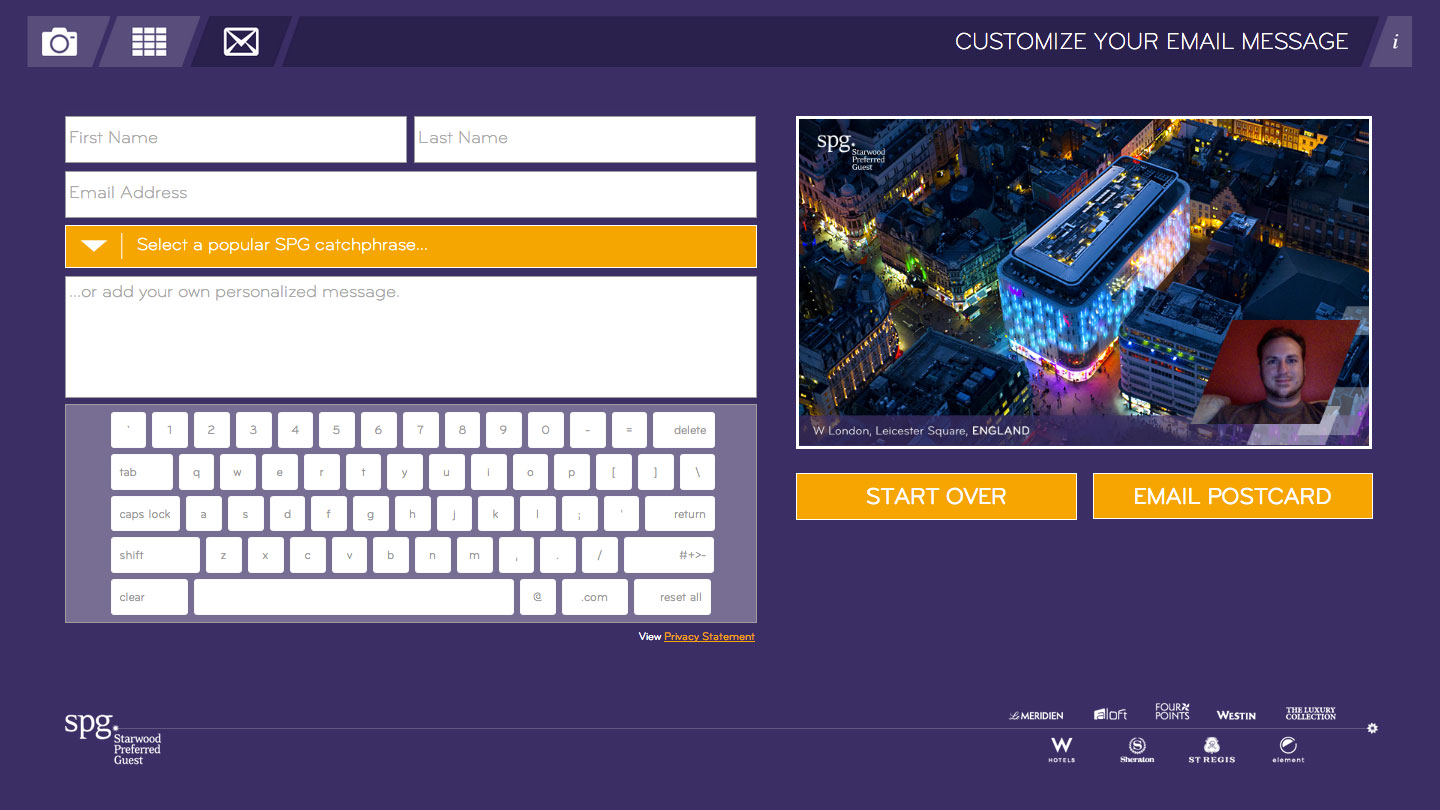Focus the Email Address field

(x=410, y=194)
